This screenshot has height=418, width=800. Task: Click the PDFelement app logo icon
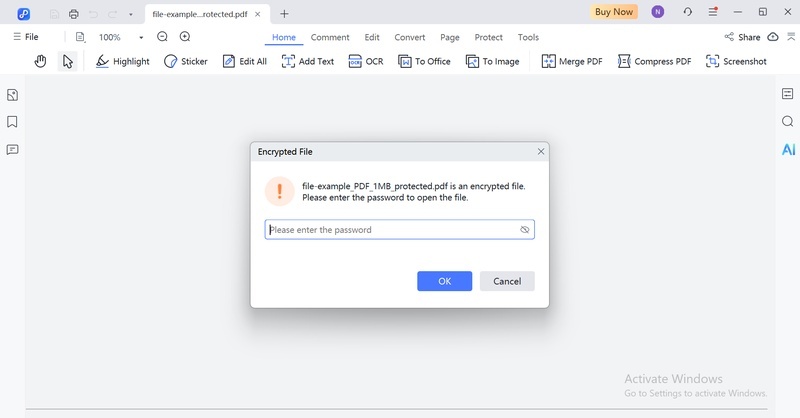(23, 14)
